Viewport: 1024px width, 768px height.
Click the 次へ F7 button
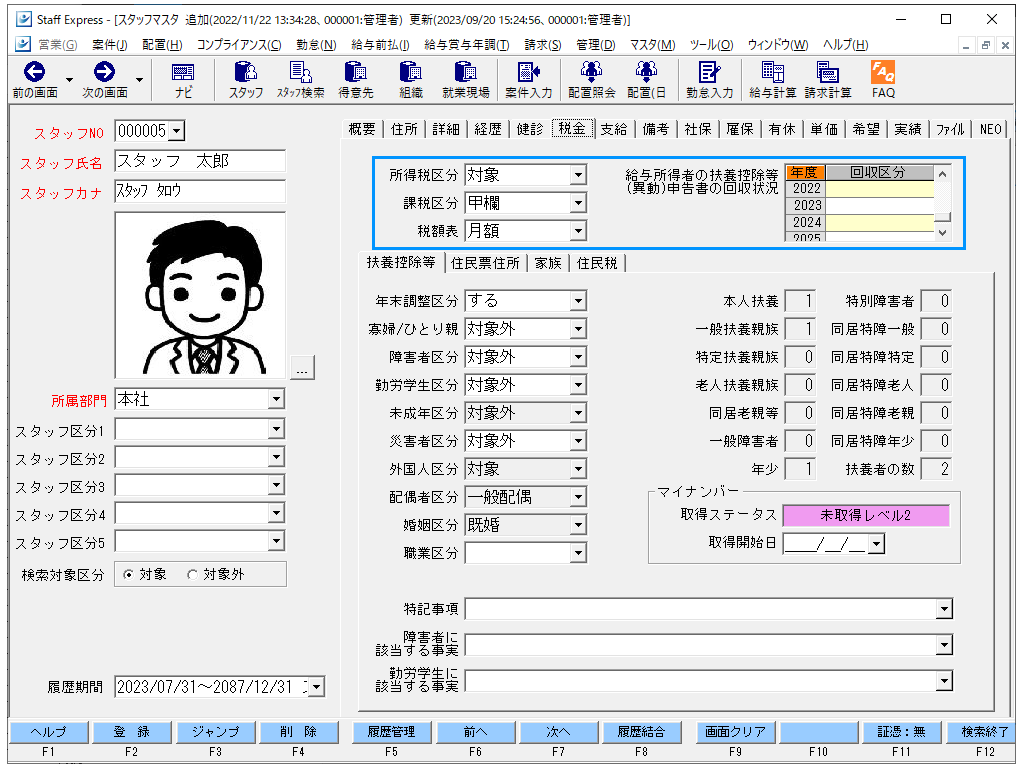click(558, 732)
